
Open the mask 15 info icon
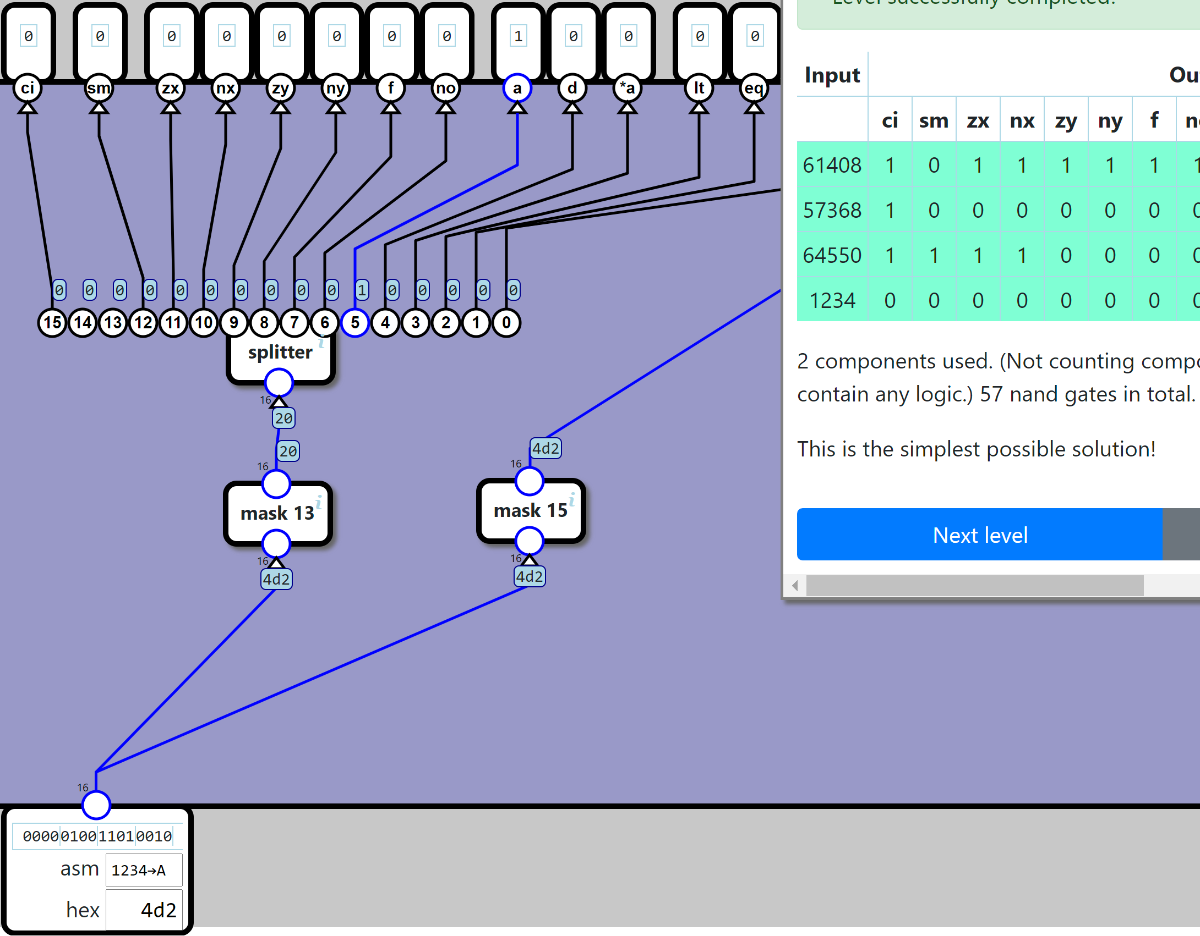pos(572,498)
